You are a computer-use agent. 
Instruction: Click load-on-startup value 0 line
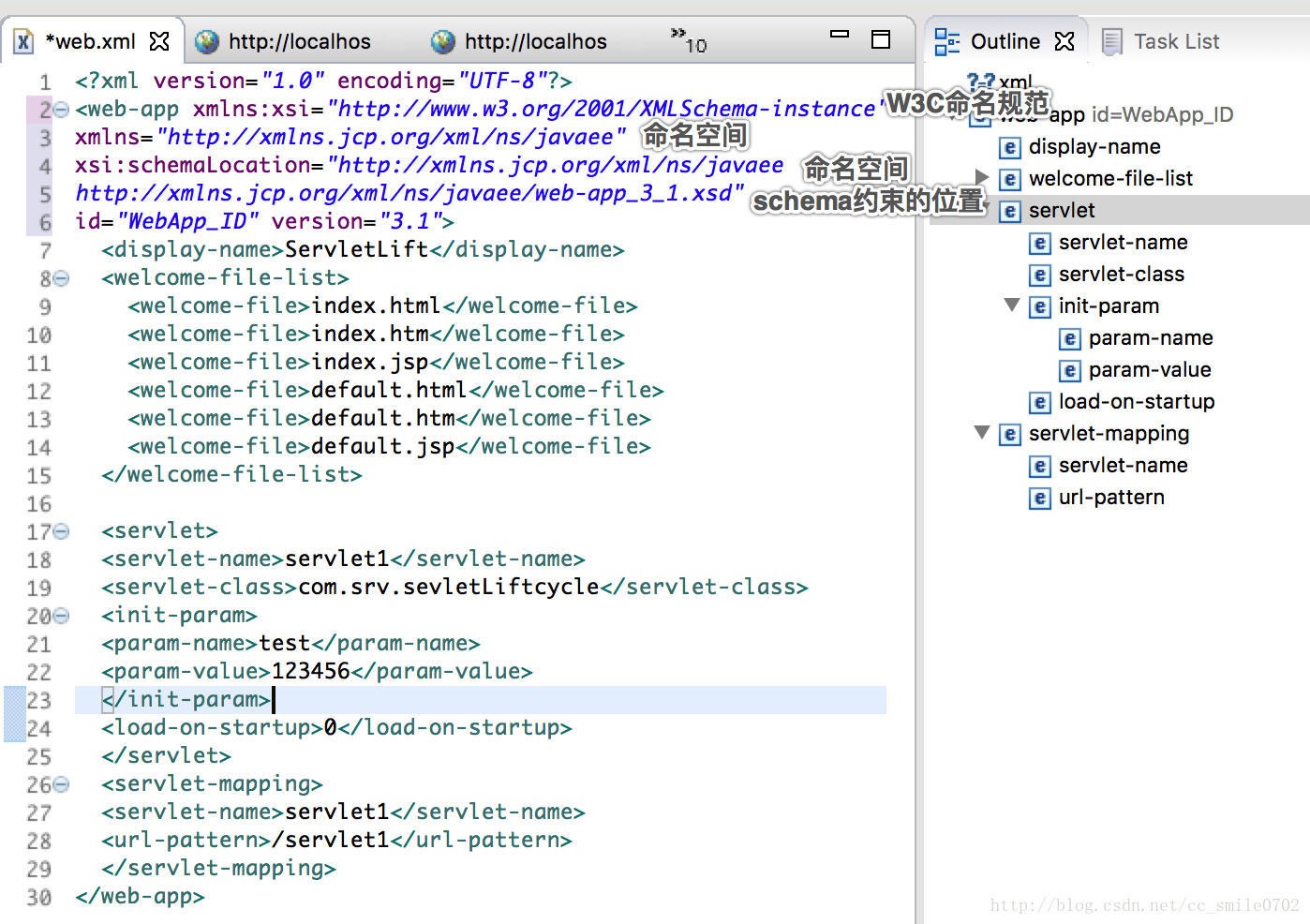tap(336, 727)
